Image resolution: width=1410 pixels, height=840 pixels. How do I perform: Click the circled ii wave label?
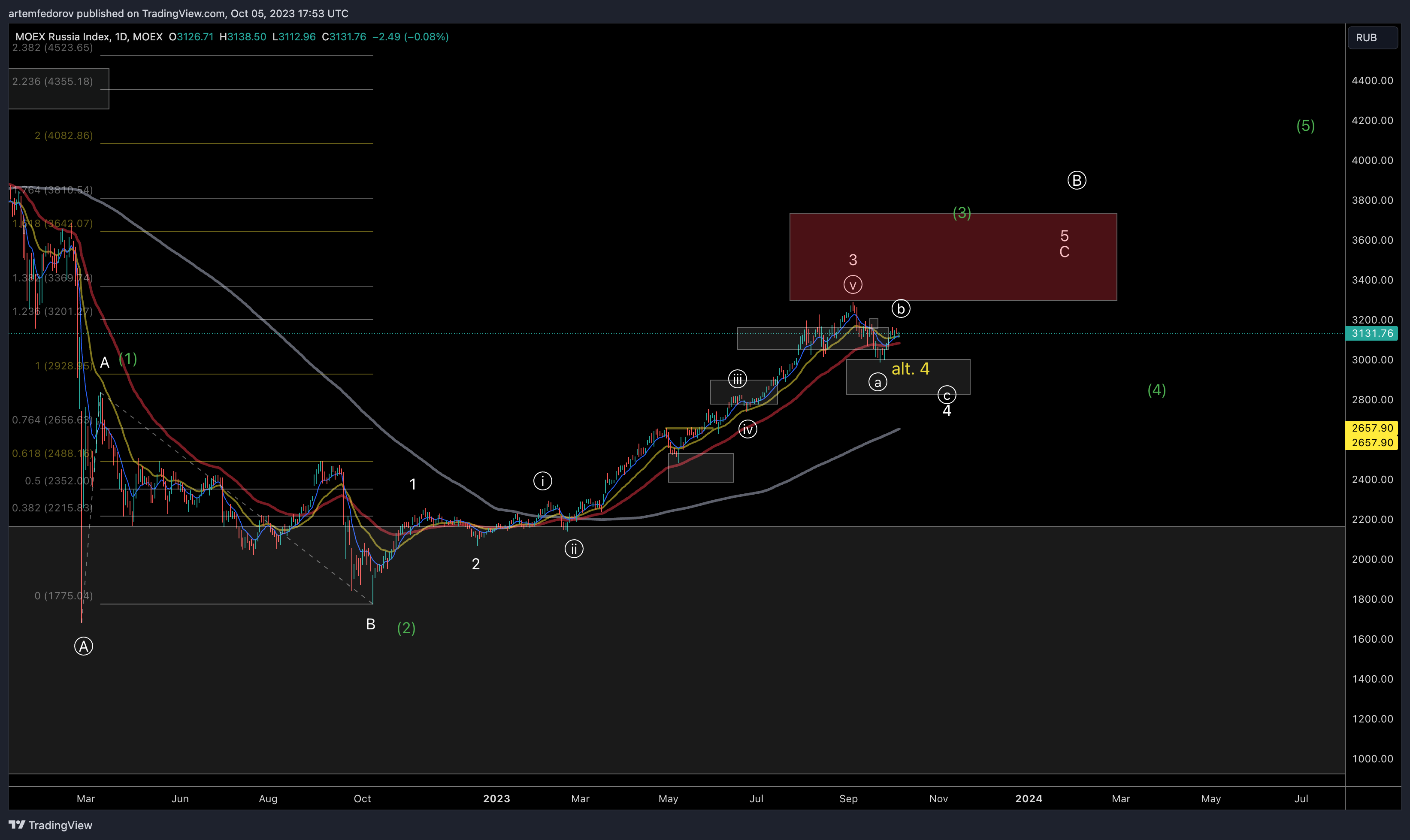[x=574, y=549]
